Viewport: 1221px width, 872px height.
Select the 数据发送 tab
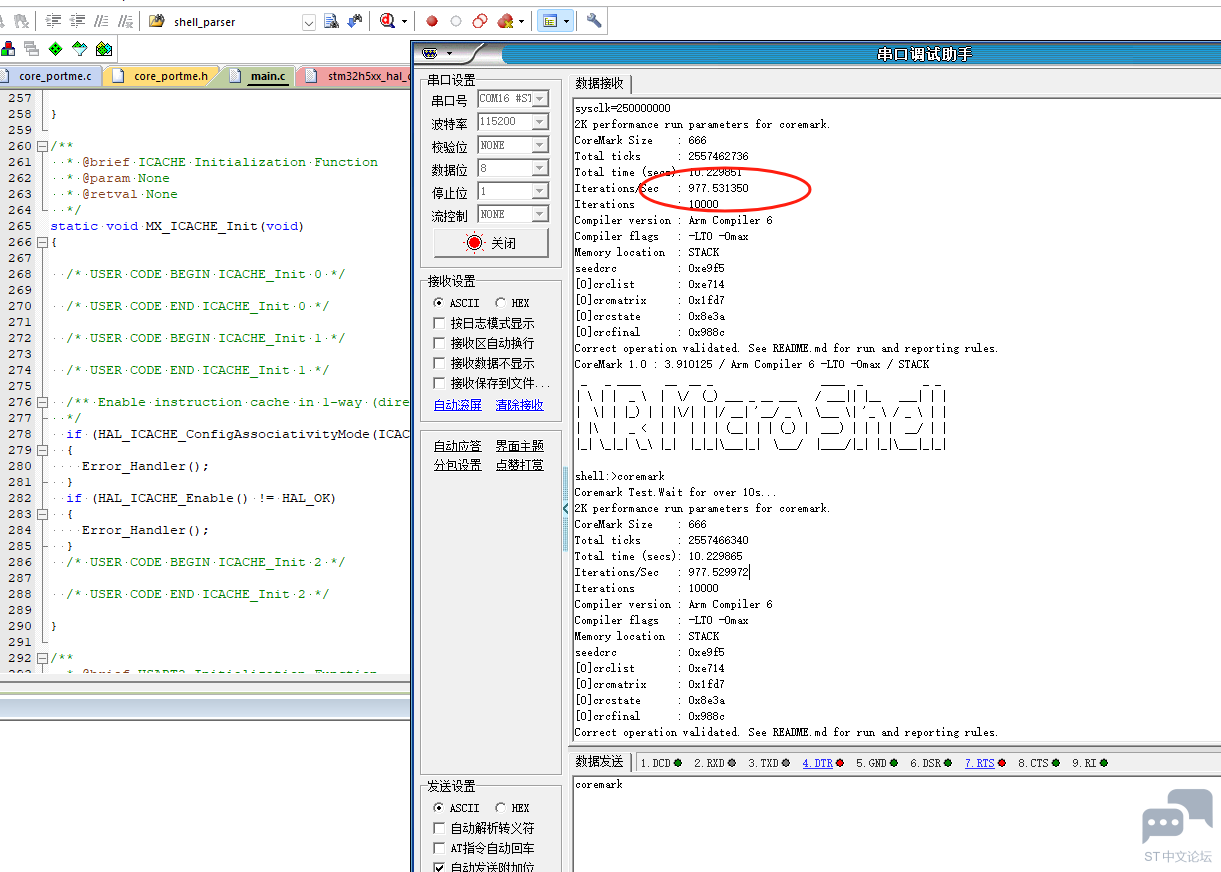599,762
